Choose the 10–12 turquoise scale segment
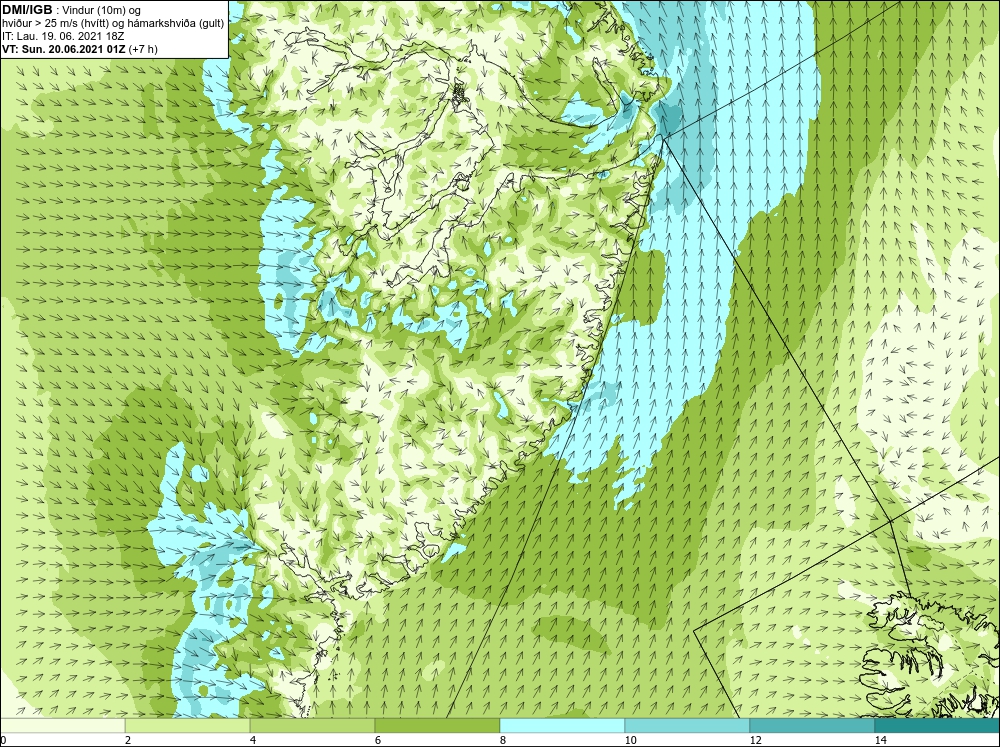 (688, 726)
